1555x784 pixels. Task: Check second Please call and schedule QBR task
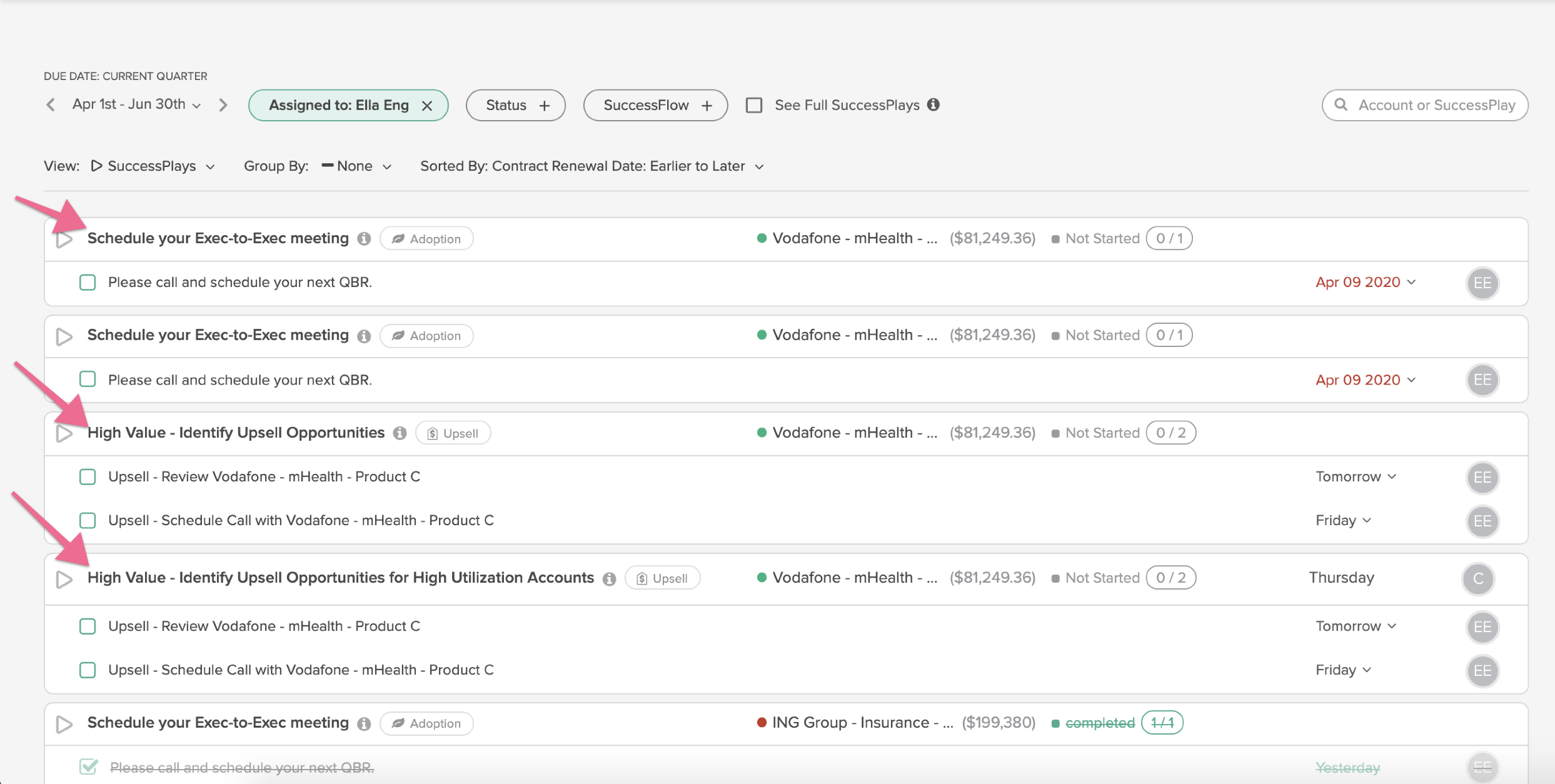pos(88,379)
